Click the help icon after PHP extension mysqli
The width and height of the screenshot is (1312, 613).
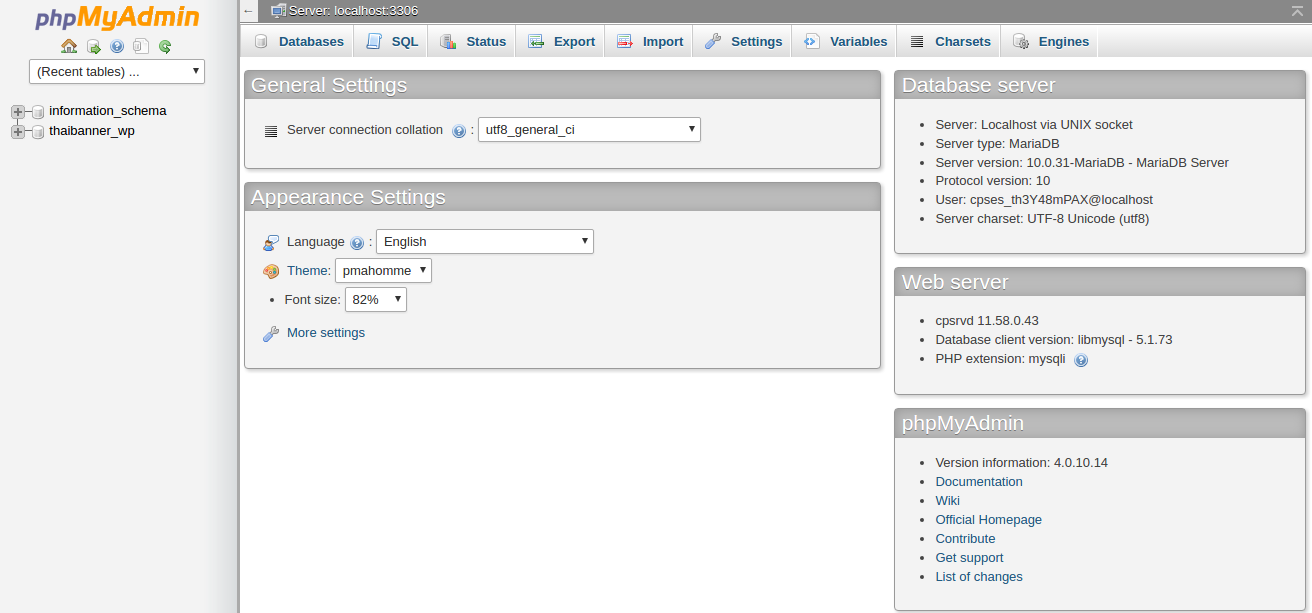(1081, 359)
